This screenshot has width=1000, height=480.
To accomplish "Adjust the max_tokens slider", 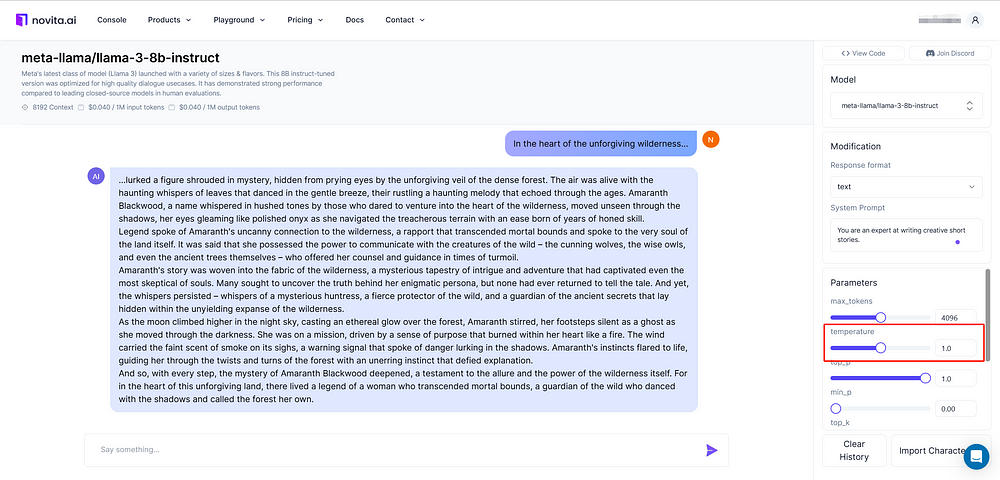I will [881, 317].
